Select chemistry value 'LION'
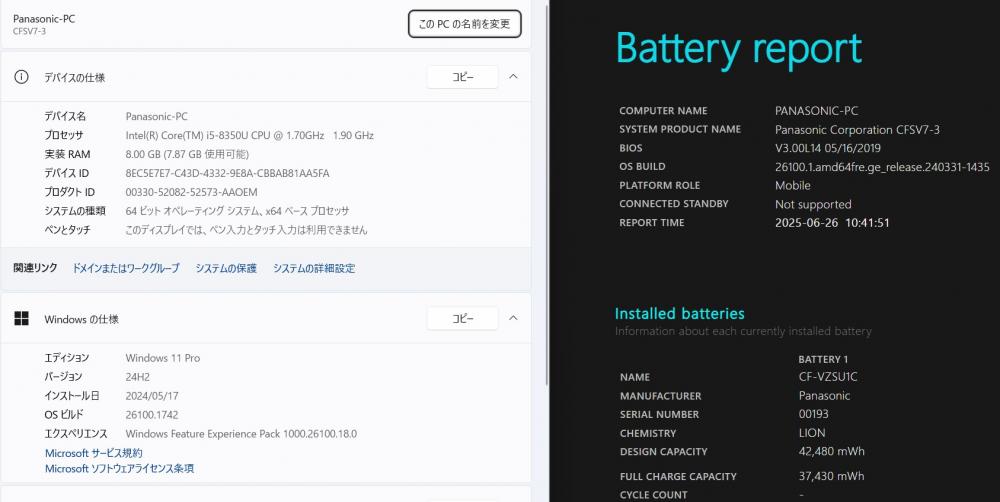 pos(812,432)
